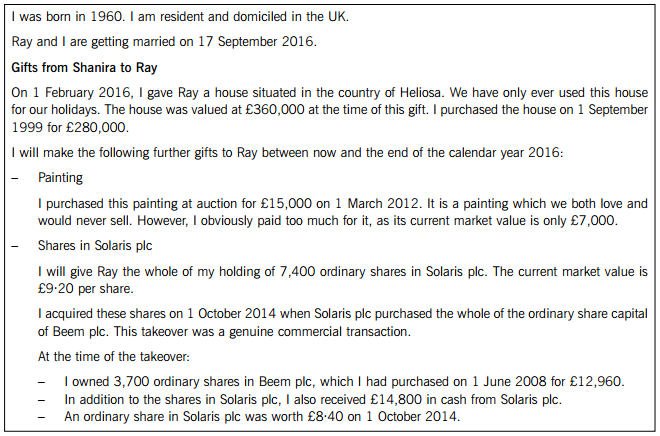The width and height of the screenshot is (660, 436).
Task: Click the 'Gifts from Shanira to Ray' heading
Action: pyautogui.click(x=84, y=67)
